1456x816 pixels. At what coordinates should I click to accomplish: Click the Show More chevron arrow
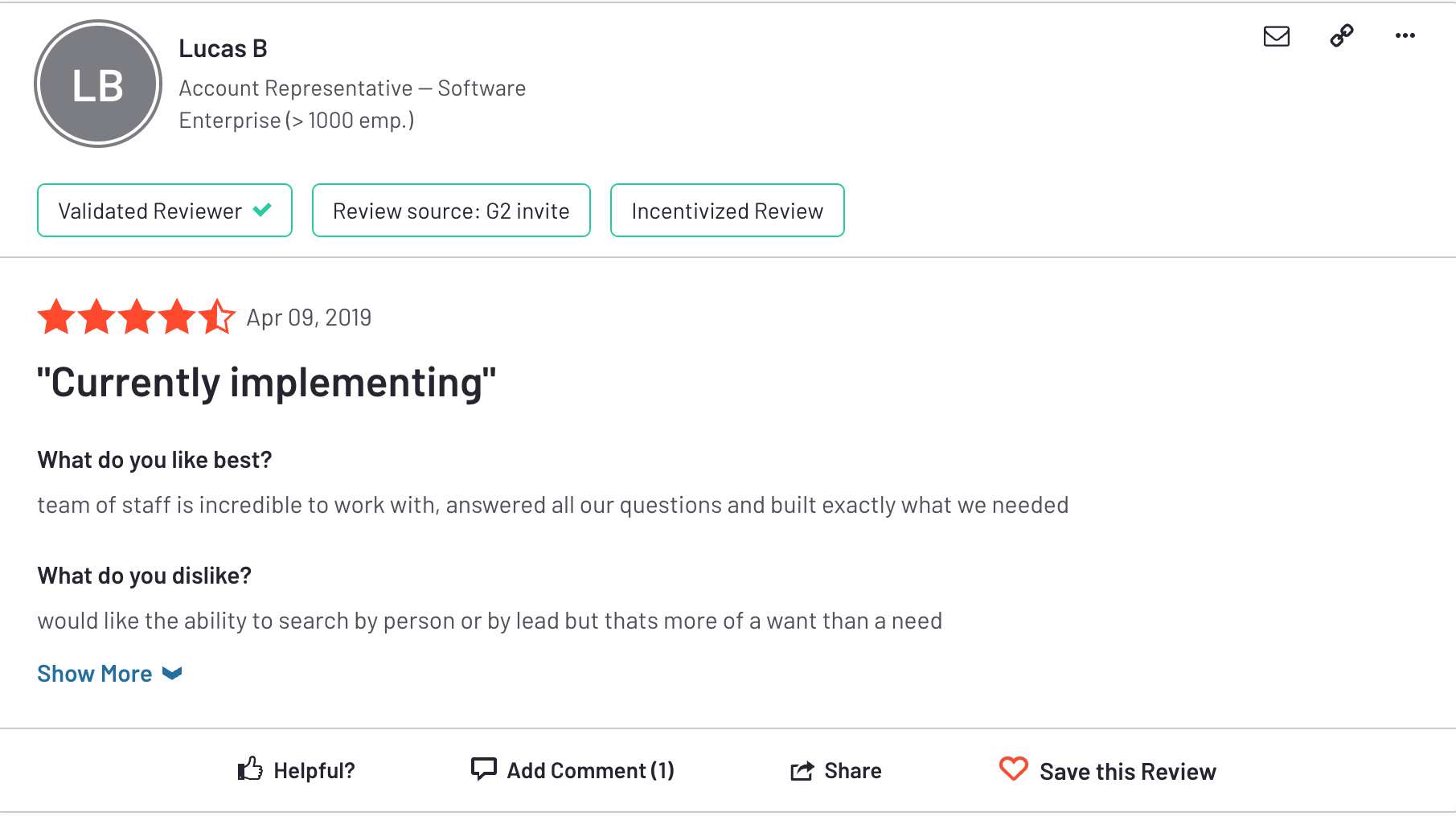click(x=172, y=673)
